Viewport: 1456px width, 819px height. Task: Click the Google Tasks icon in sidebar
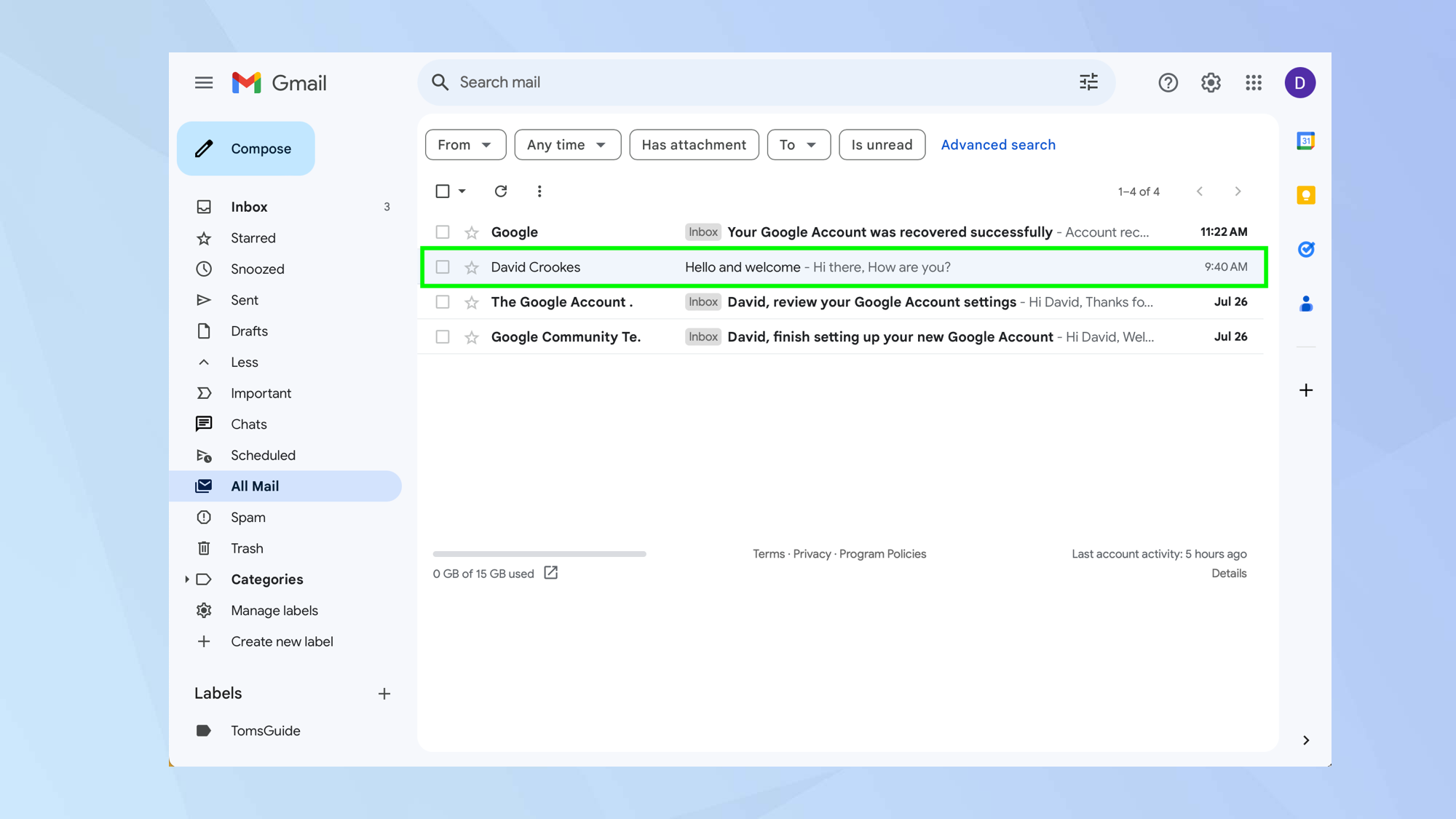pyautogui.click(x=1306, y=250)
